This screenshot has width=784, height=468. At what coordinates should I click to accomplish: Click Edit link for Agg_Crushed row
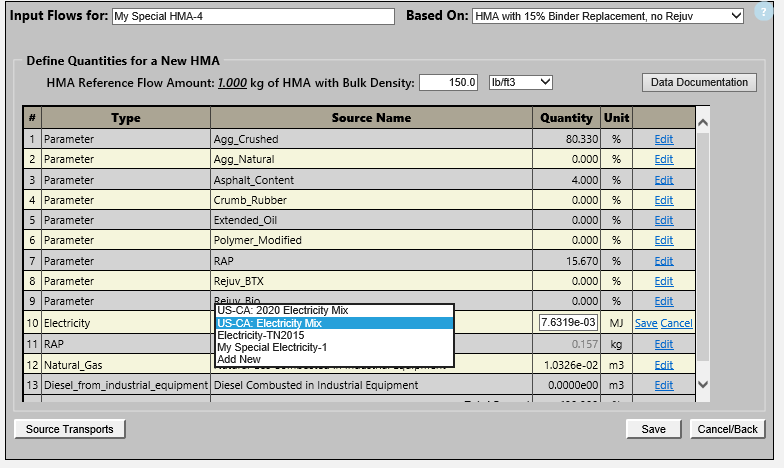pos(663,139)
